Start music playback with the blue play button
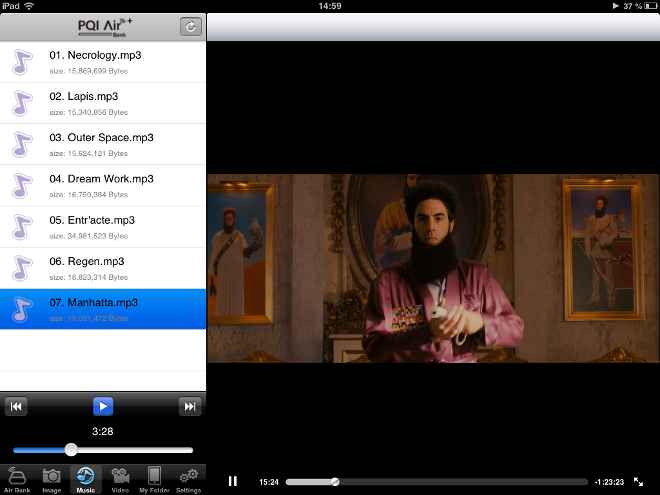Image resolution: width=660 pixels, height=495 pixels. [103, 406]
